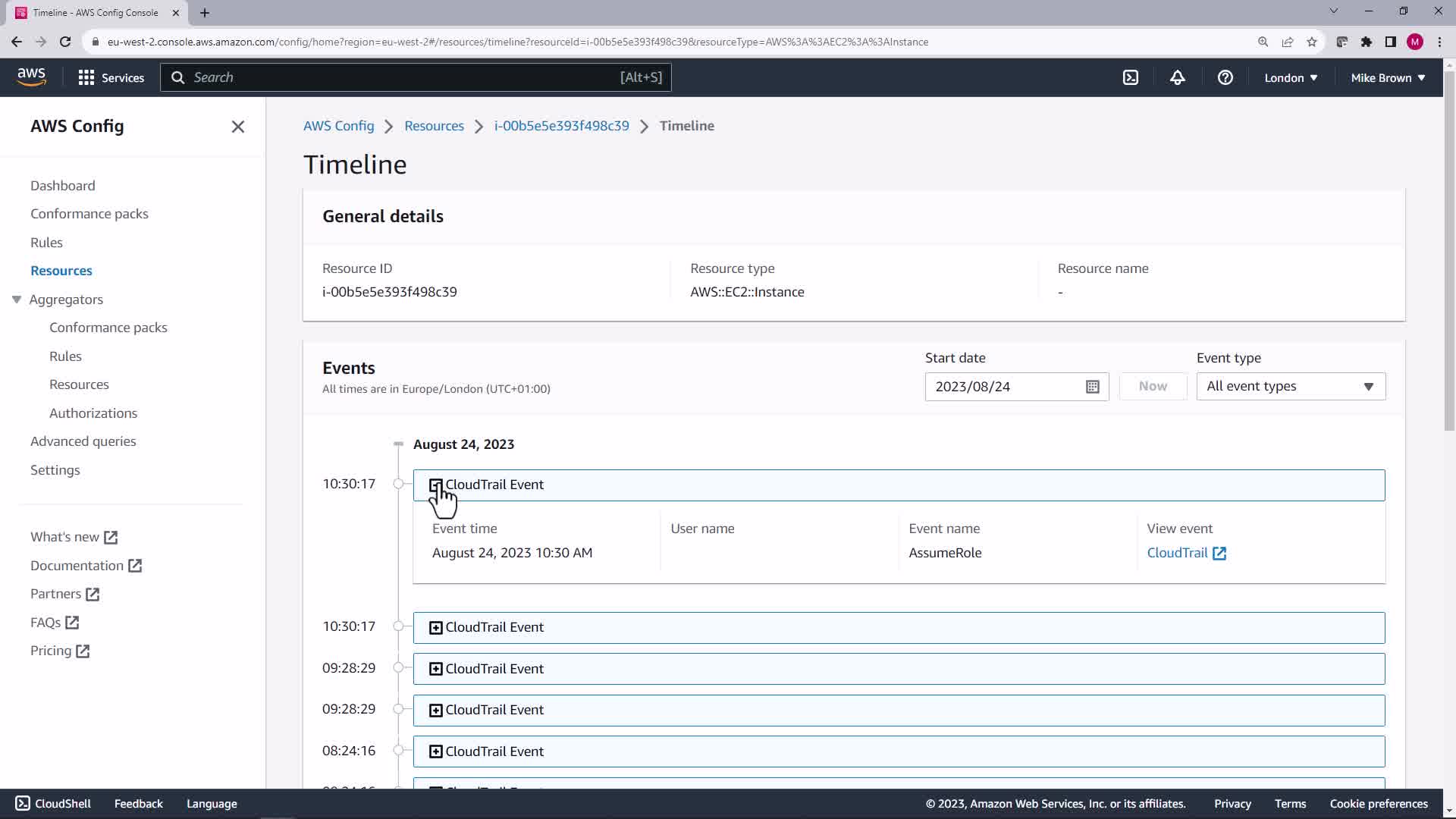Open browser extensions puzzle icon
Viewport: 1456px width, 819px height.
(x=1366, y=42)
